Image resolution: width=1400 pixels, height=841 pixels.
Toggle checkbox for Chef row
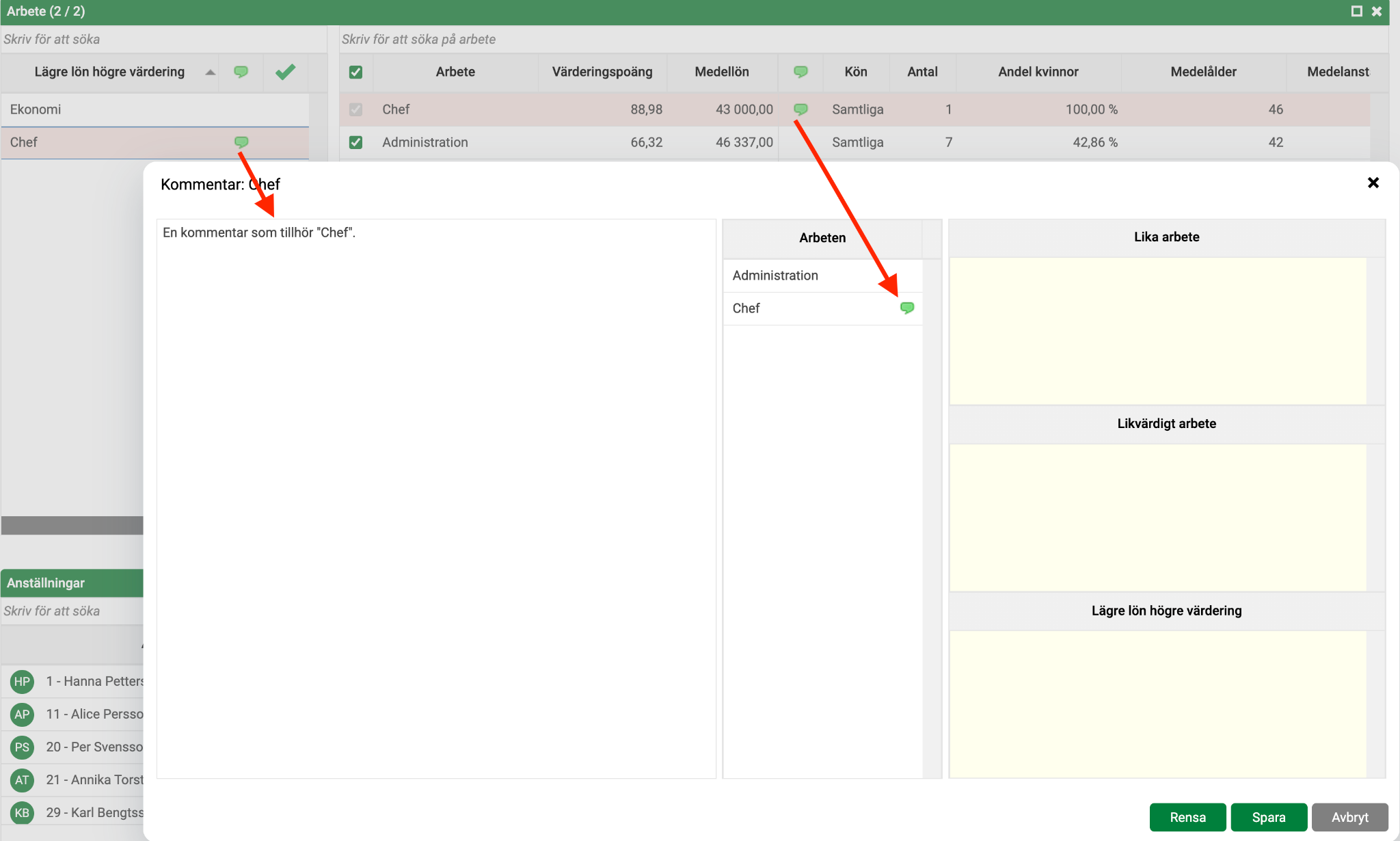tap(355, 109)
